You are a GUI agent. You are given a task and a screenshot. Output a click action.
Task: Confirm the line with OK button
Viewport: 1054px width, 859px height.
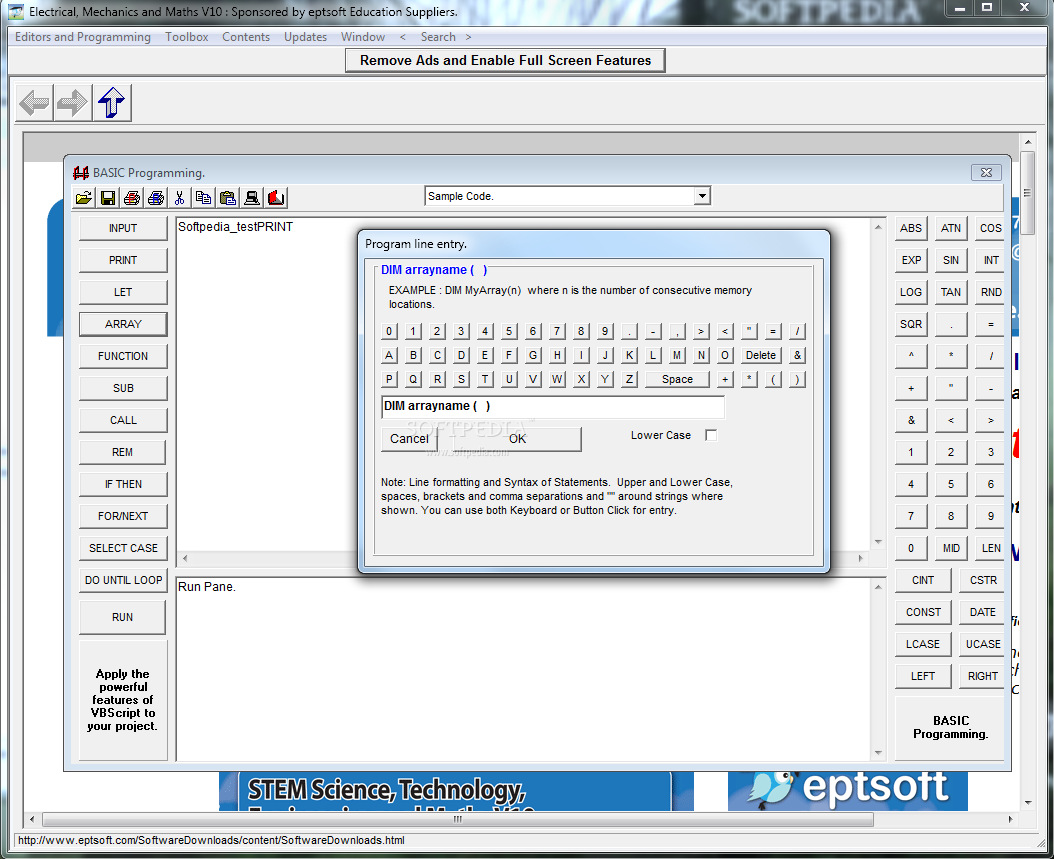(517, 439)
